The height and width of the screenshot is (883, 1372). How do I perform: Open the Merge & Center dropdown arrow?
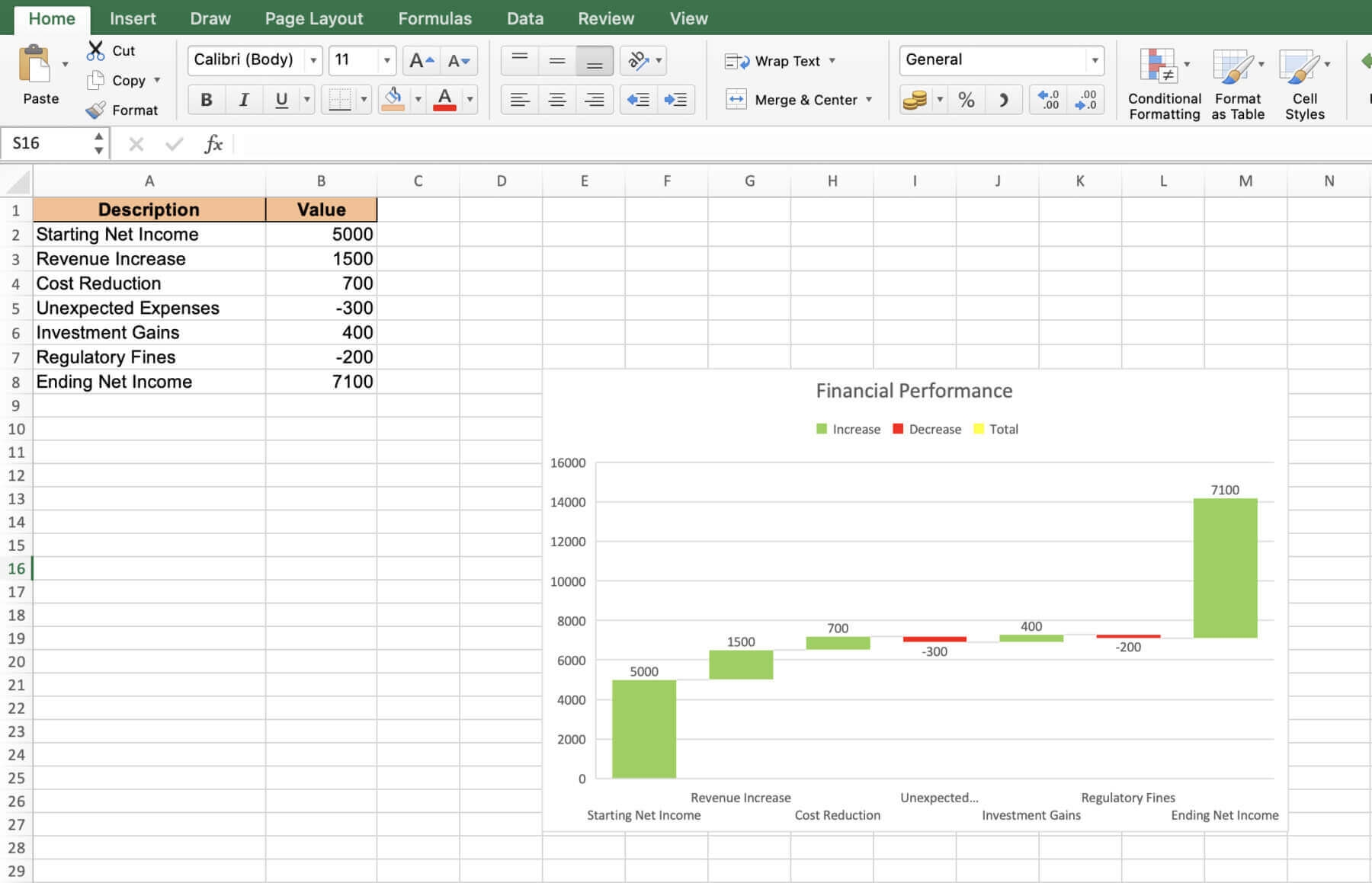(x=869, y=100)
